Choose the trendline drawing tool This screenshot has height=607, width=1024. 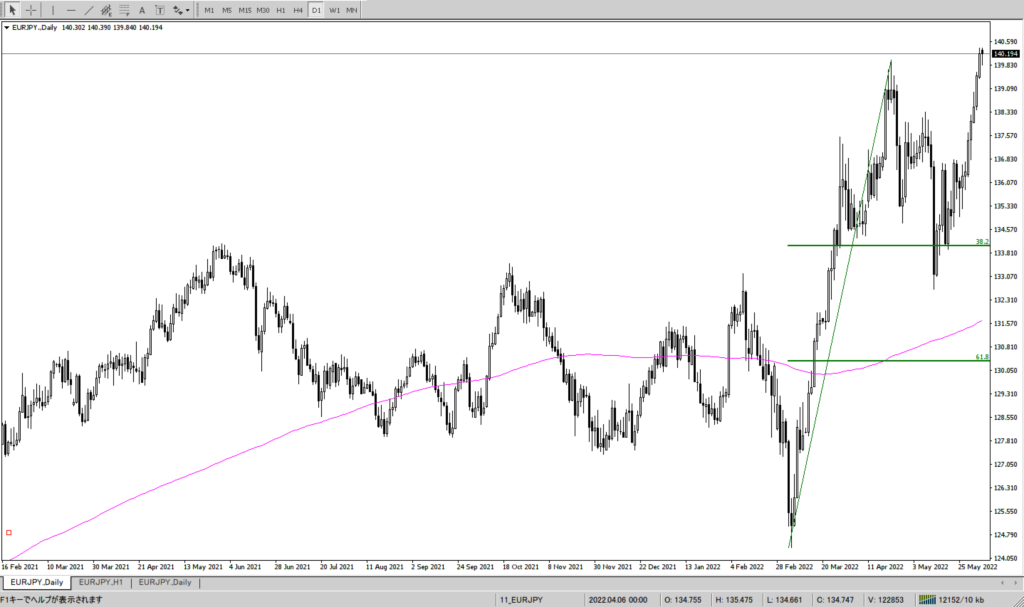[x=88, y=10]
